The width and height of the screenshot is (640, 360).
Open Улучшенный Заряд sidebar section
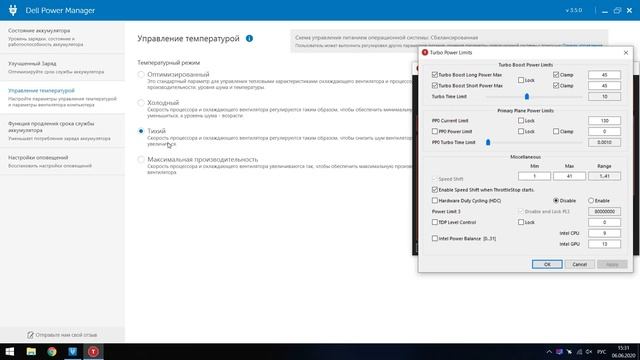62,67
